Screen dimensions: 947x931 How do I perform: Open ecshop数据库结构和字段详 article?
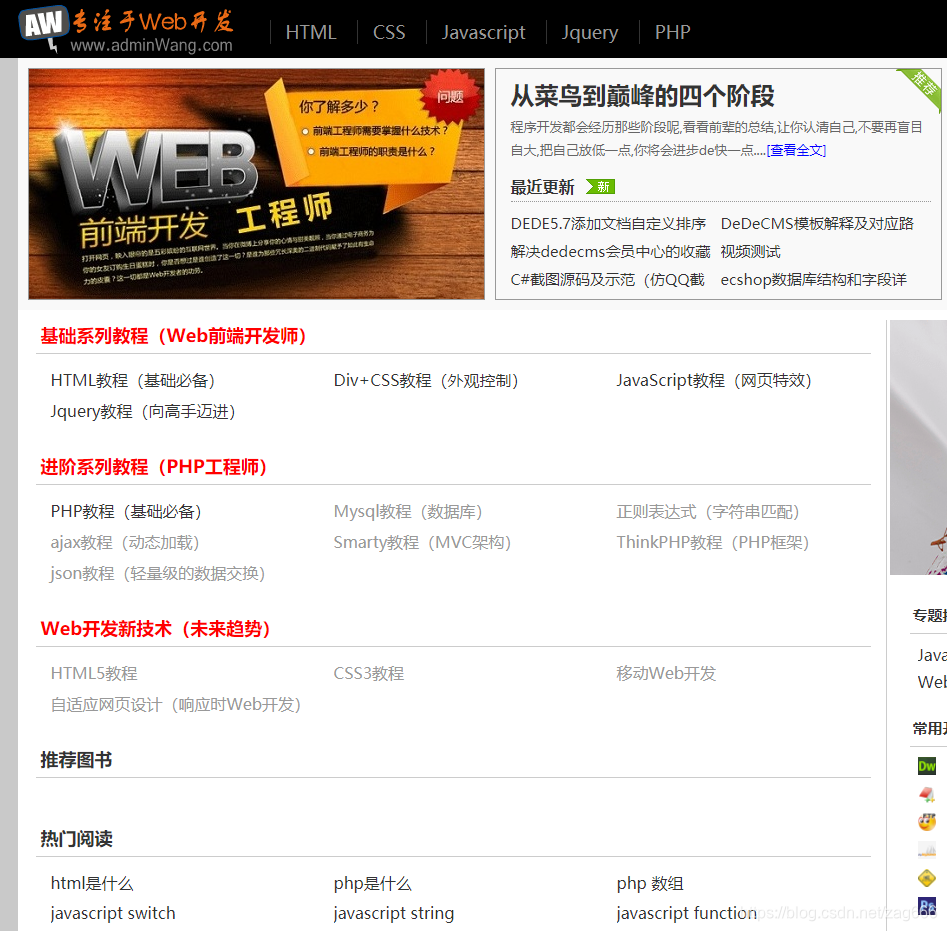click(814, 280)
